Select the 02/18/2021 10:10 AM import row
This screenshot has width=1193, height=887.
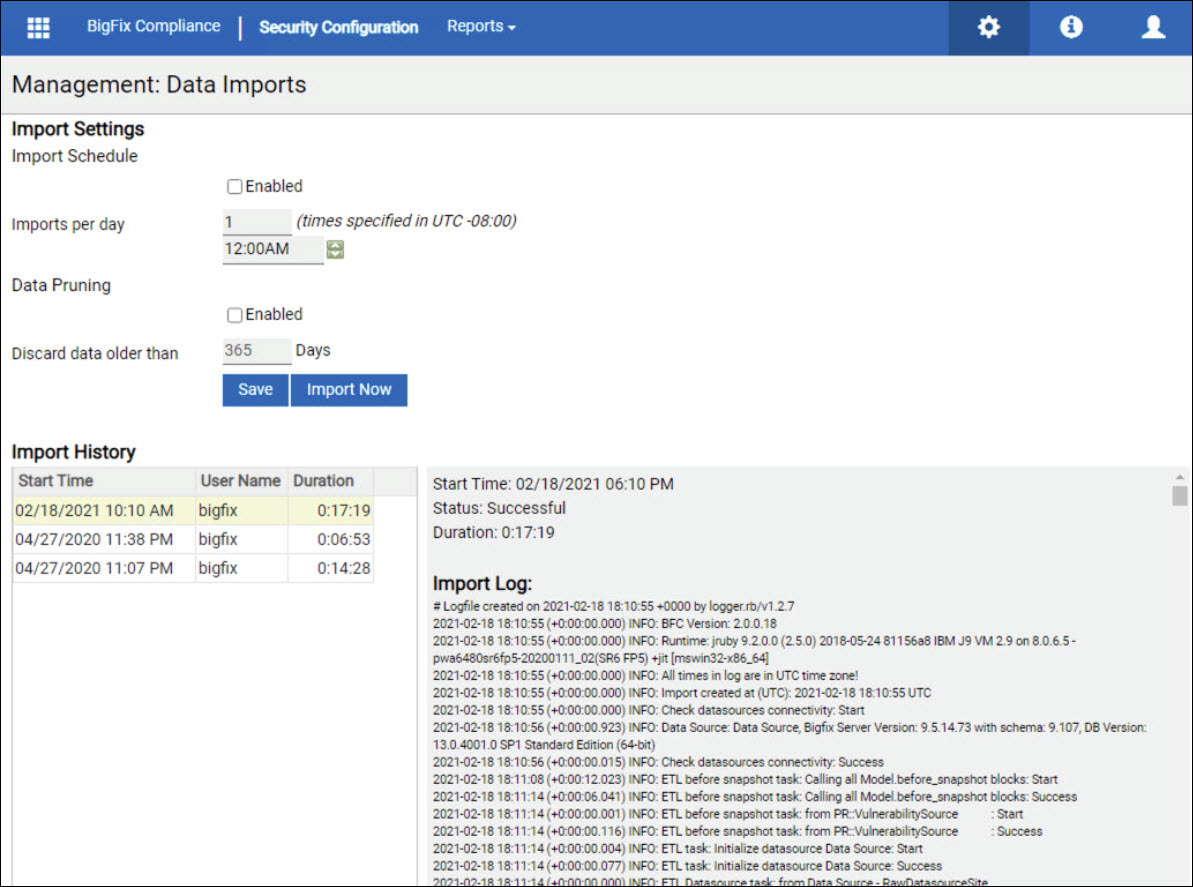[x=95, y=511]
